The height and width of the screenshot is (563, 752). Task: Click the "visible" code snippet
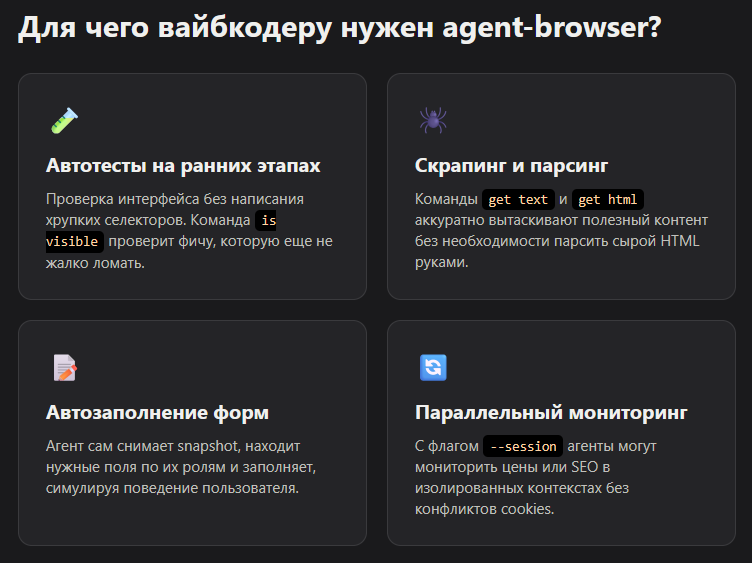(74, 241)
